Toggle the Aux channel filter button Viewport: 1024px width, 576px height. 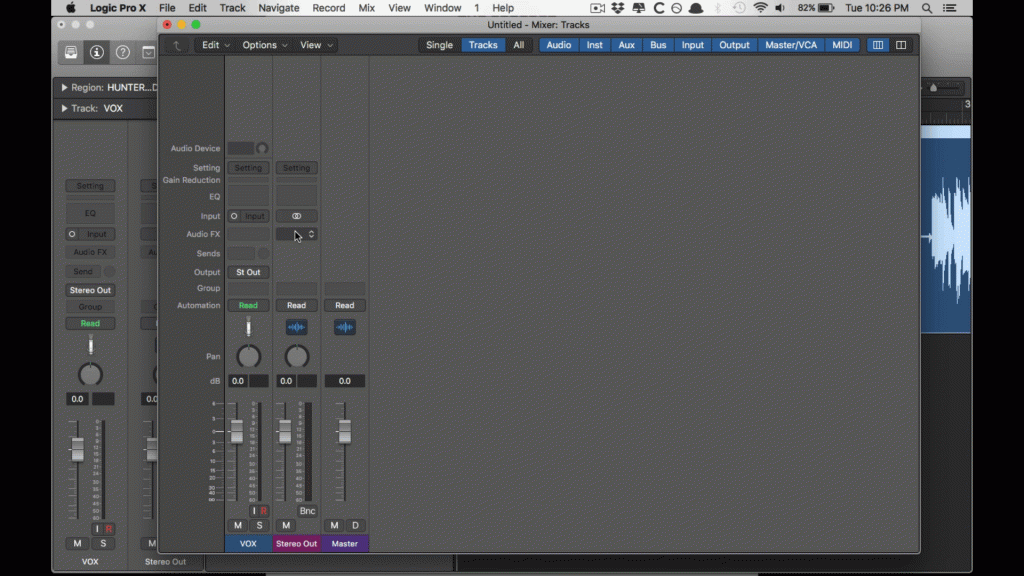point(626,45)
